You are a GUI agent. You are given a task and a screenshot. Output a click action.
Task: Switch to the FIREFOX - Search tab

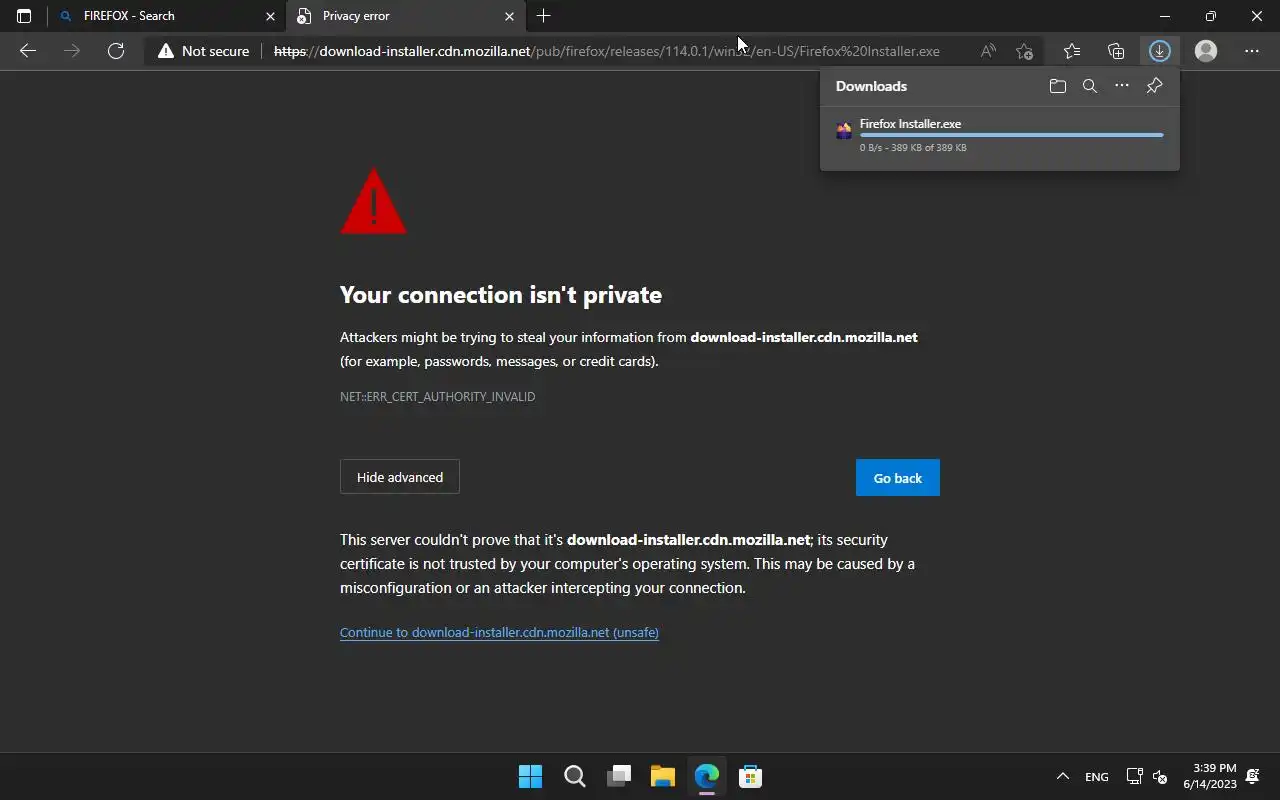click(x=166, y=16)
